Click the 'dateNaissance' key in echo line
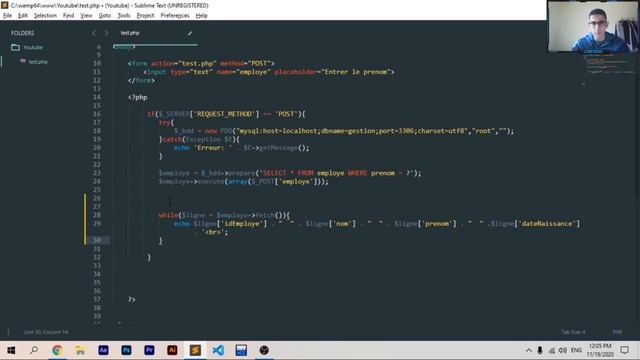640x360 pixels. coord(547,224)
